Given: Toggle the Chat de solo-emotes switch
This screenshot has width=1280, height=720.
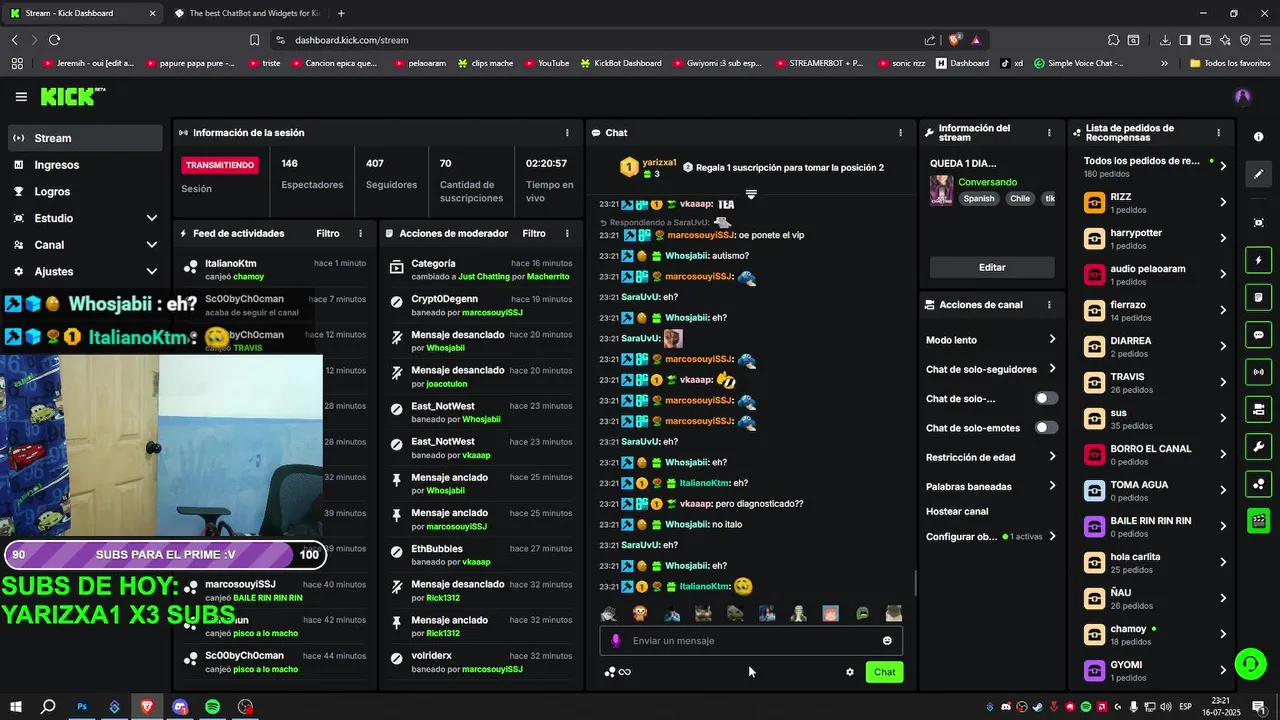Looking at the screenshot, I should coord(1046,427).
